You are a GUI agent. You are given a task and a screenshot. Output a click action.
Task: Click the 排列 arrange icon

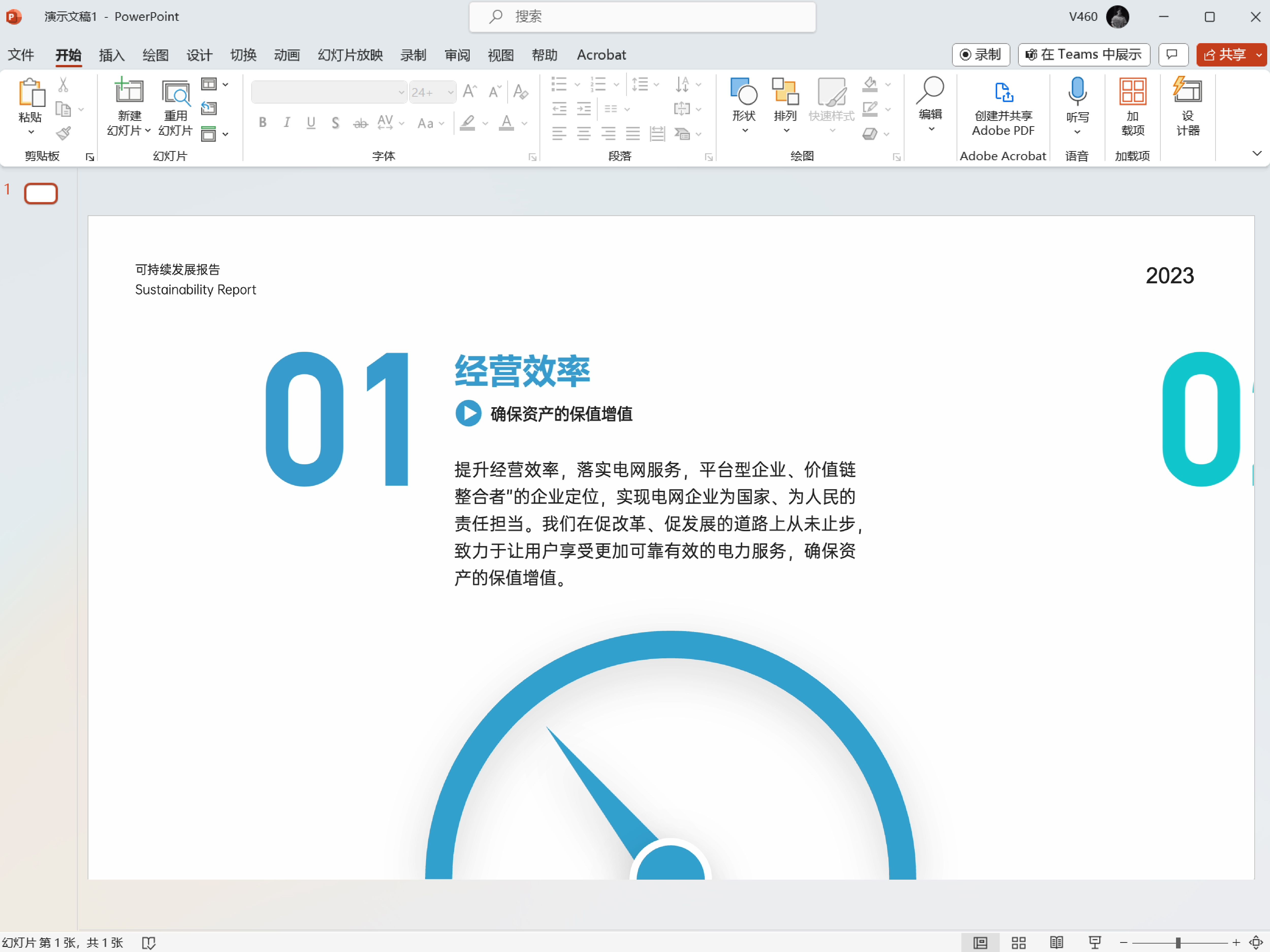pyautogui.click(x=785, y=92)
